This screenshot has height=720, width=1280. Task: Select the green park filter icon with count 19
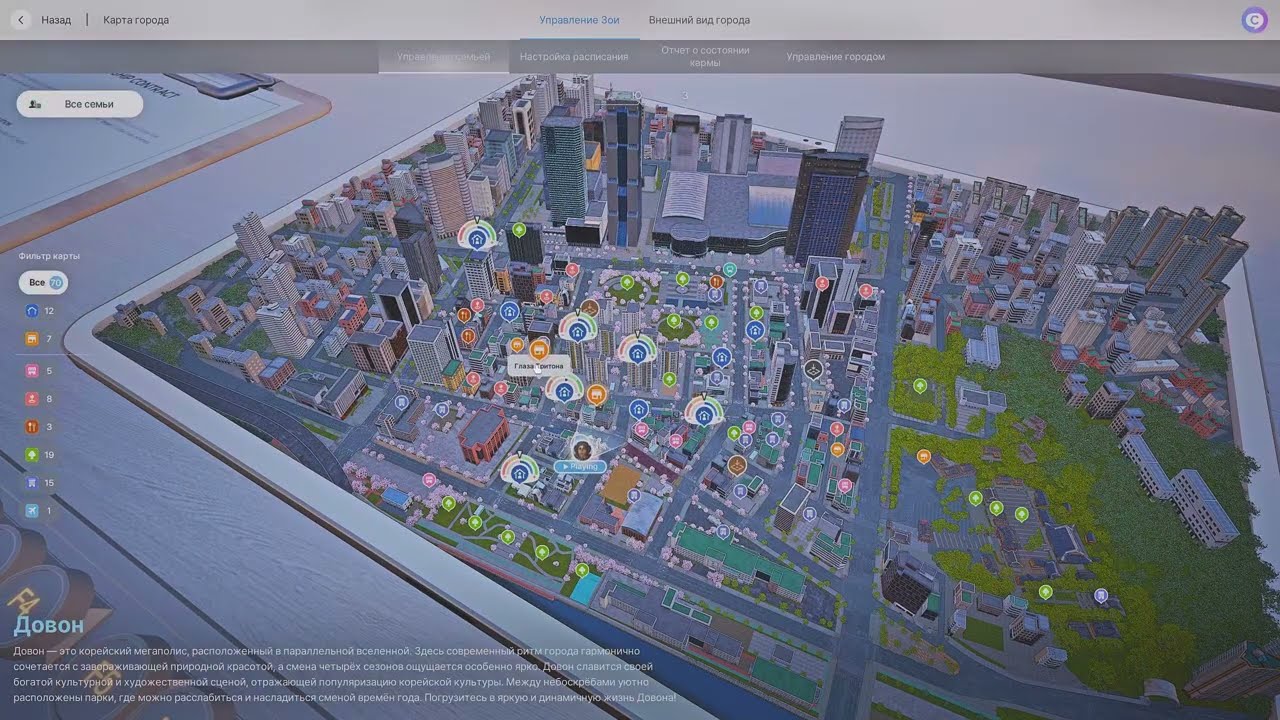tap(32, 455)
